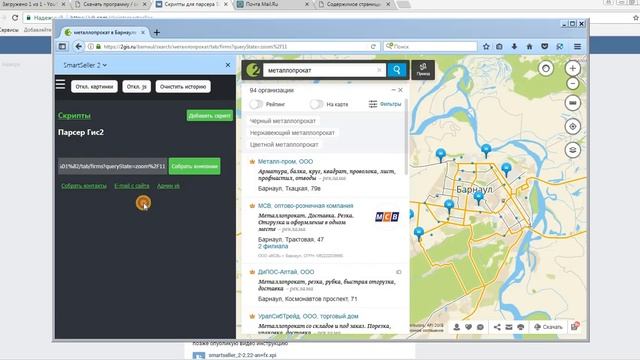
Task: Toggle the sidebar icon left of back button
Action: 62,47
